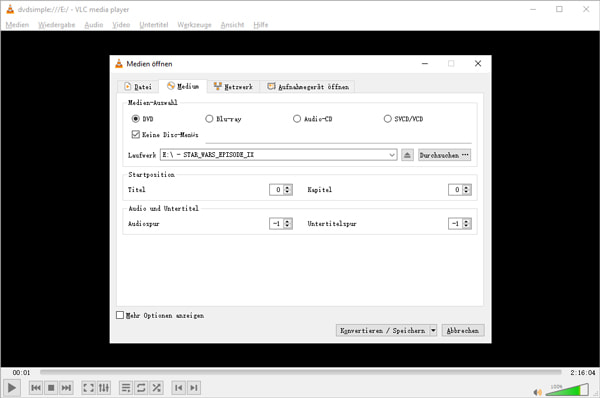Open extended settings equalizer icon
Viewport: 600px width, 398px height.
[104, 388]
